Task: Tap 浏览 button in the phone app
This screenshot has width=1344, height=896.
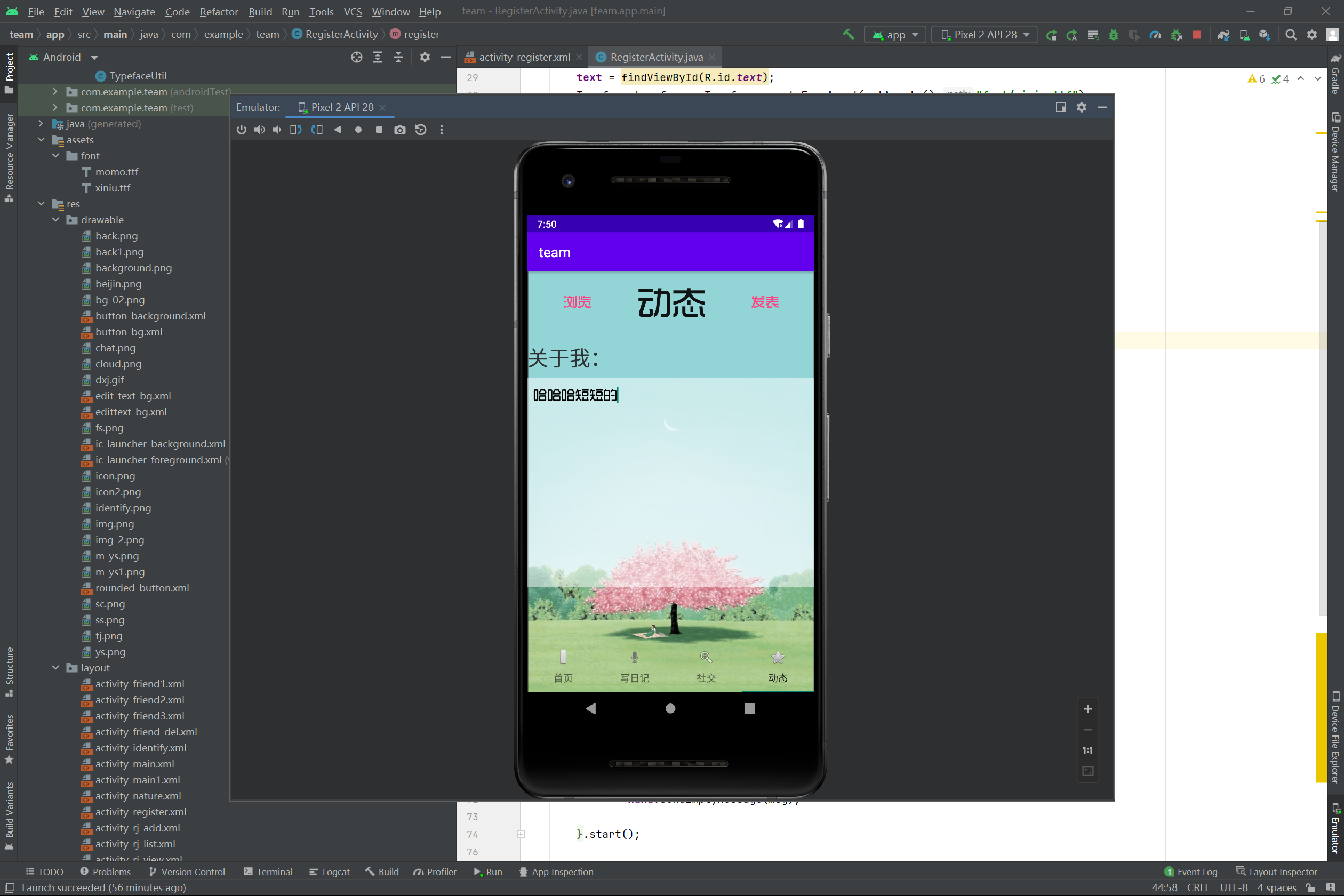Action: click(x=577, y=302)
